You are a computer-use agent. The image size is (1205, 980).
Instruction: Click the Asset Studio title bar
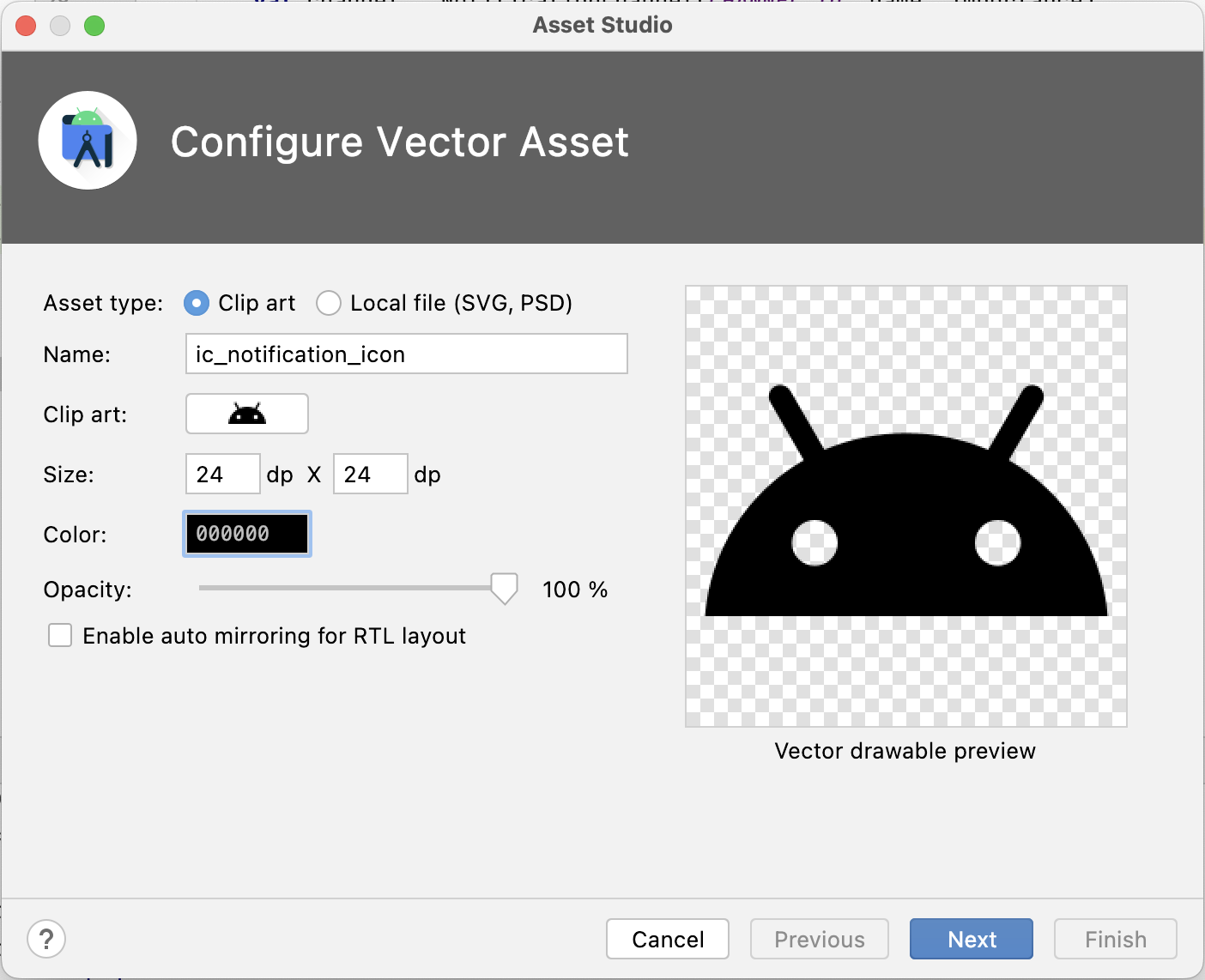602,25
